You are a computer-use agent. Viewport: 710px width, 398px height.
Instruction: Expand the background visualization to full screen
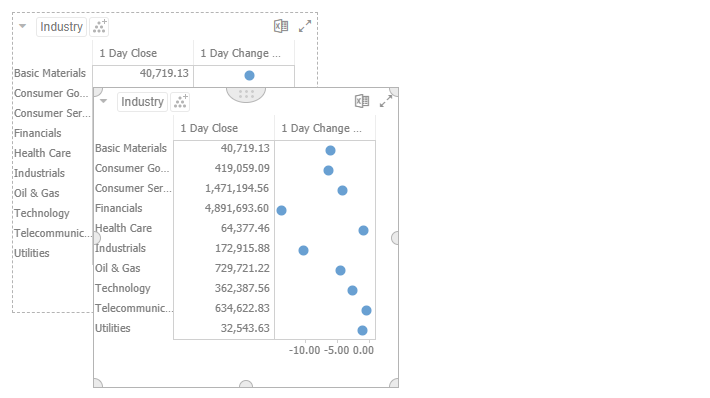pyautogui.click(x=305, y=26)
